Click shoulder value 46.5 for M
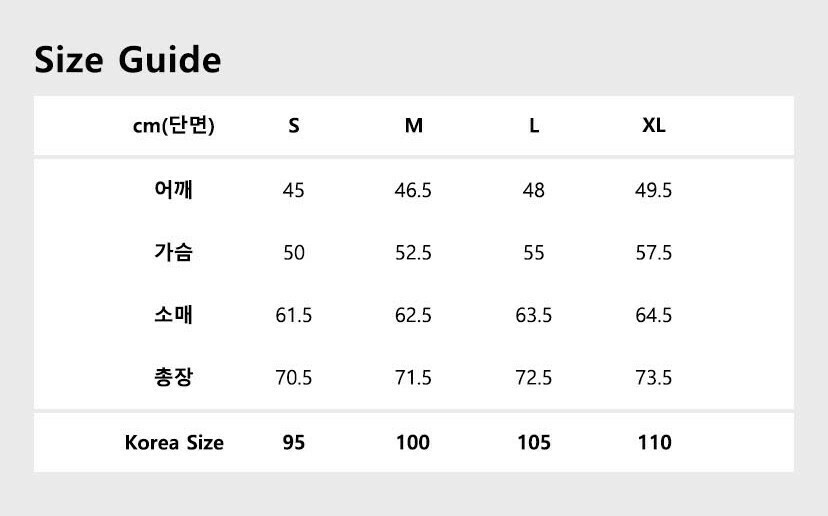This screenshot has height=516, width=828. (x=413, y=190)
